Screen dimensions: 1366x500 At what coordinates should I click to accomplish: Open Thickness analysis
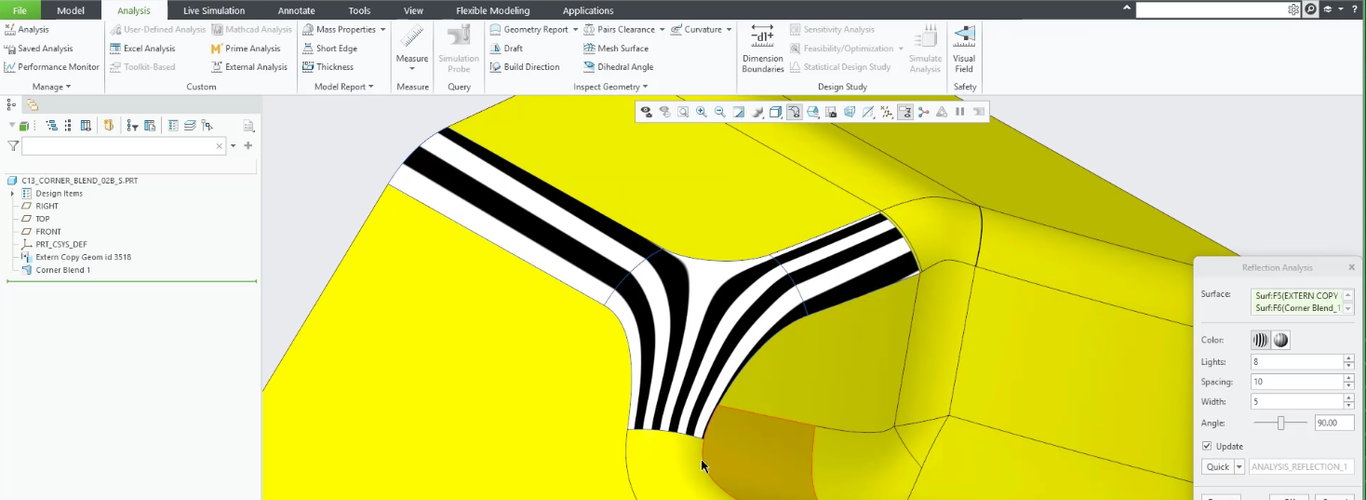pos(327,67)
